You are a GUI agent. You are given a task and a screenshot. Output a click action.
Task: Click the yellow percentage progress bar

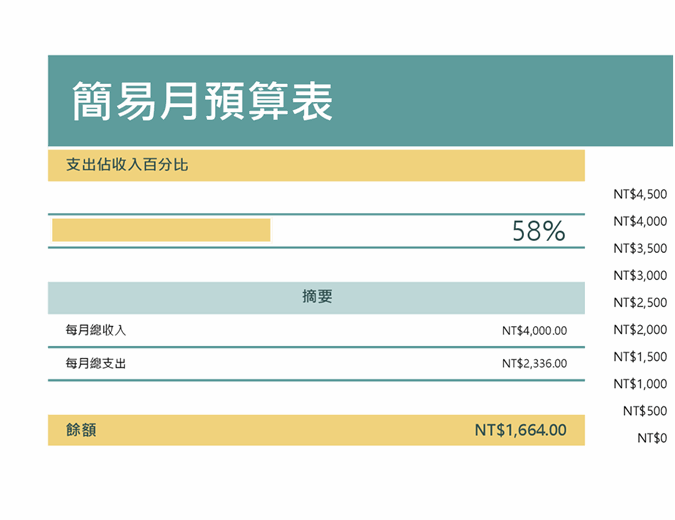tap(161, 230)
